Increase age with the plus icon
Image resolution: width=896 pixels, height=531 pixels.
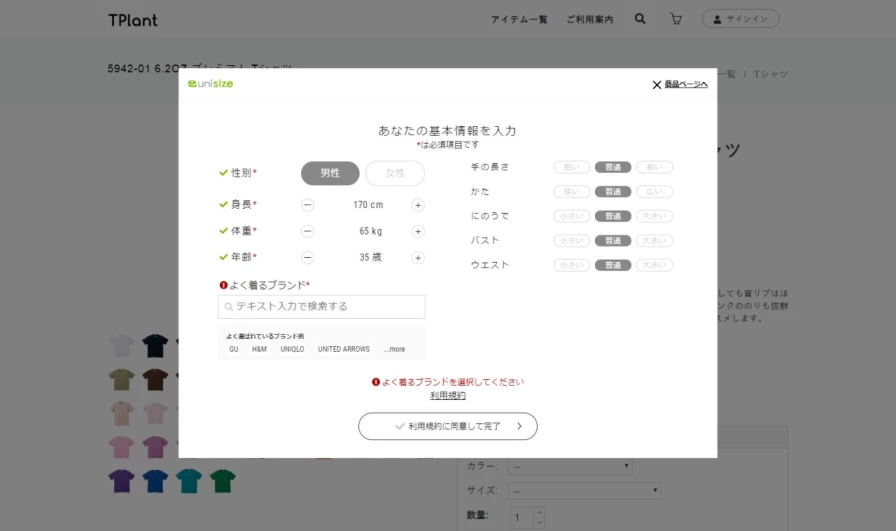click(418, 257)
